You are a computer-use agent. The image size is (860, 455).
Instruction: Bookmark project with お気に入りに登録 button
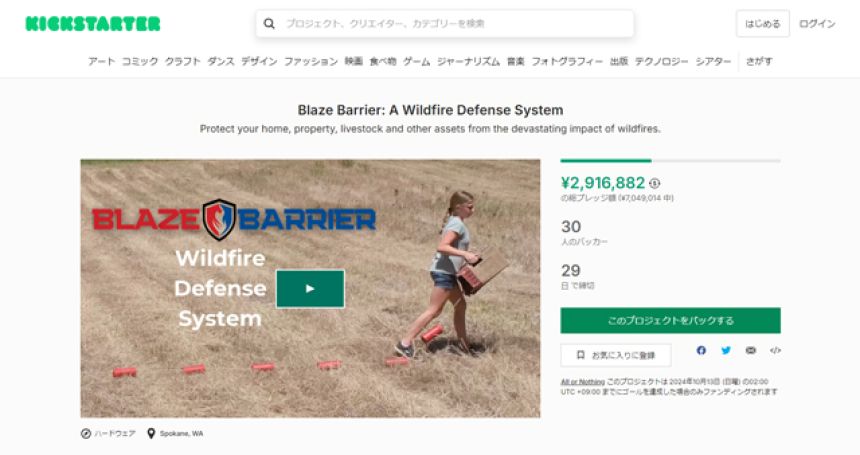616,355
